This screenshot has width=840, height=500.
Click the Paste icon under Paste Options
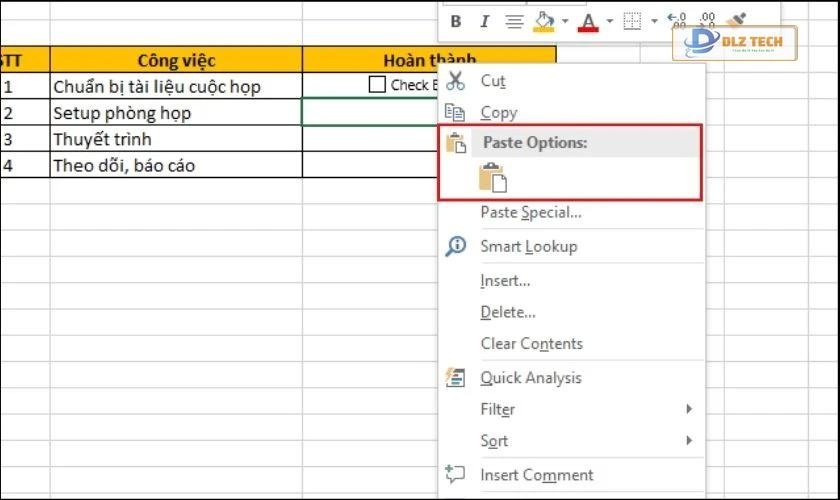click(493, 178)
